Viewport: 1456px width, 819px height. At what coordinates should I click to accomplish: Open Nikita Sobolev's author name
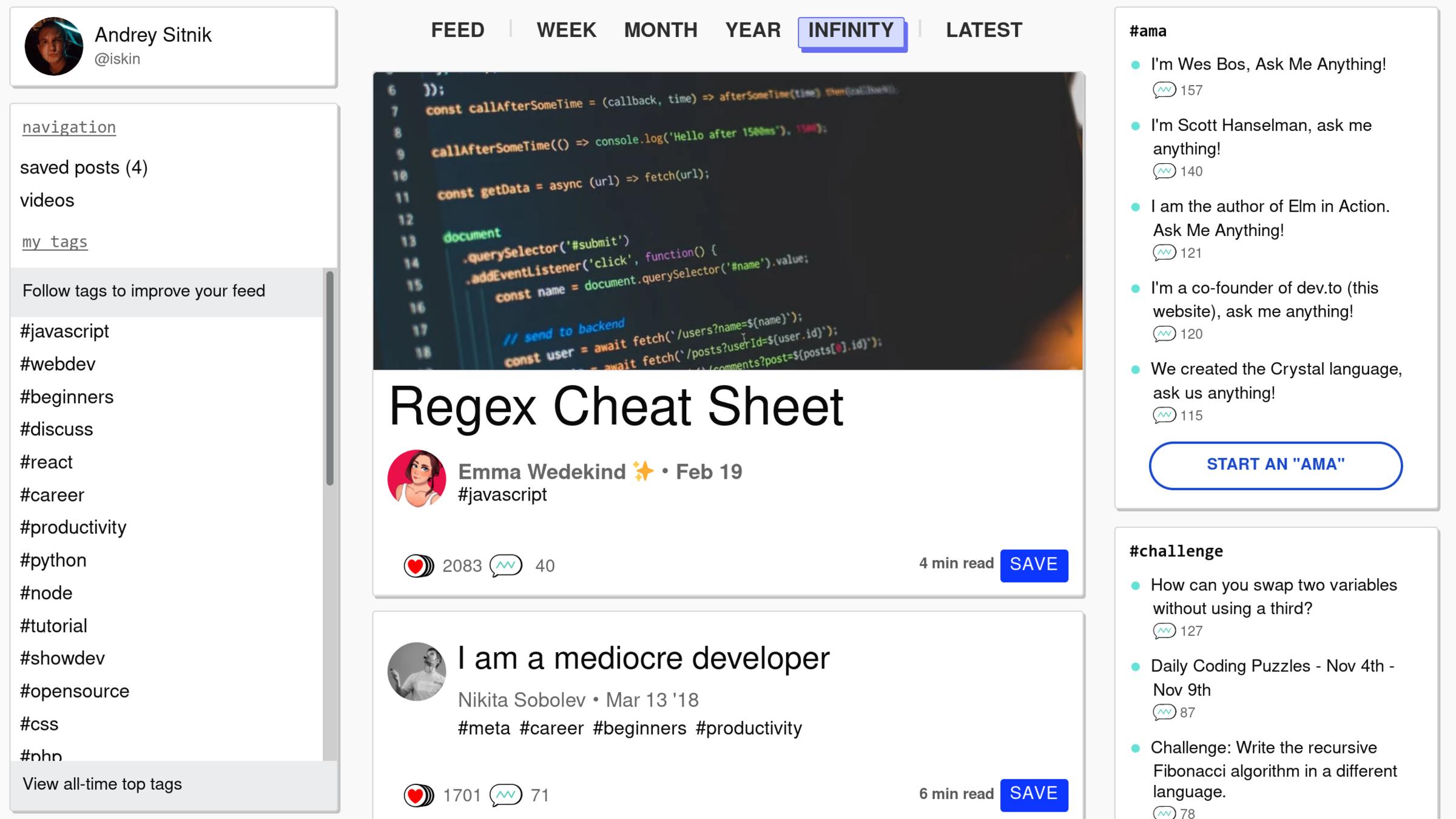(522, 700)
